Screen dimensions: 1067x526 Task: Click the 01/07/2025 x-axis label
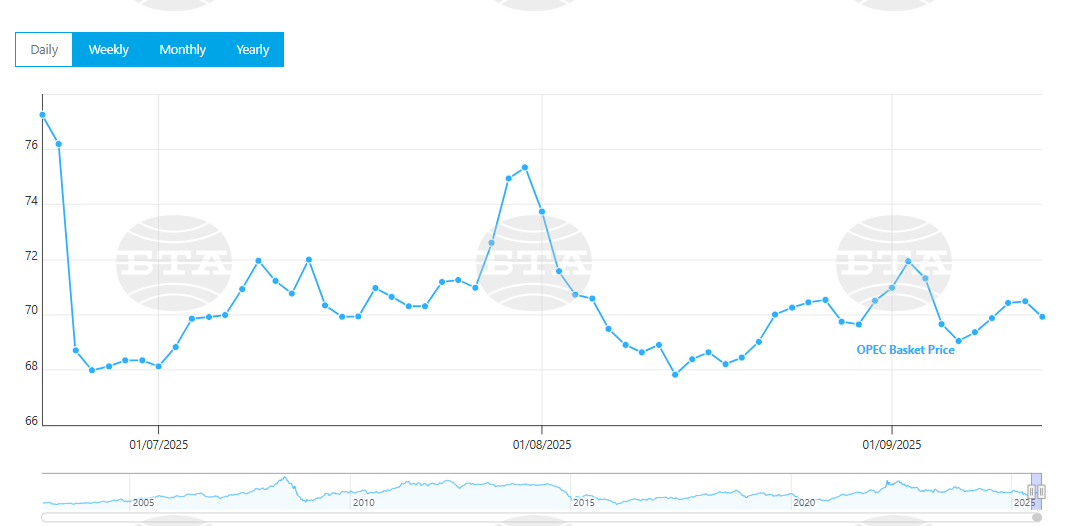tap(159, 444)
